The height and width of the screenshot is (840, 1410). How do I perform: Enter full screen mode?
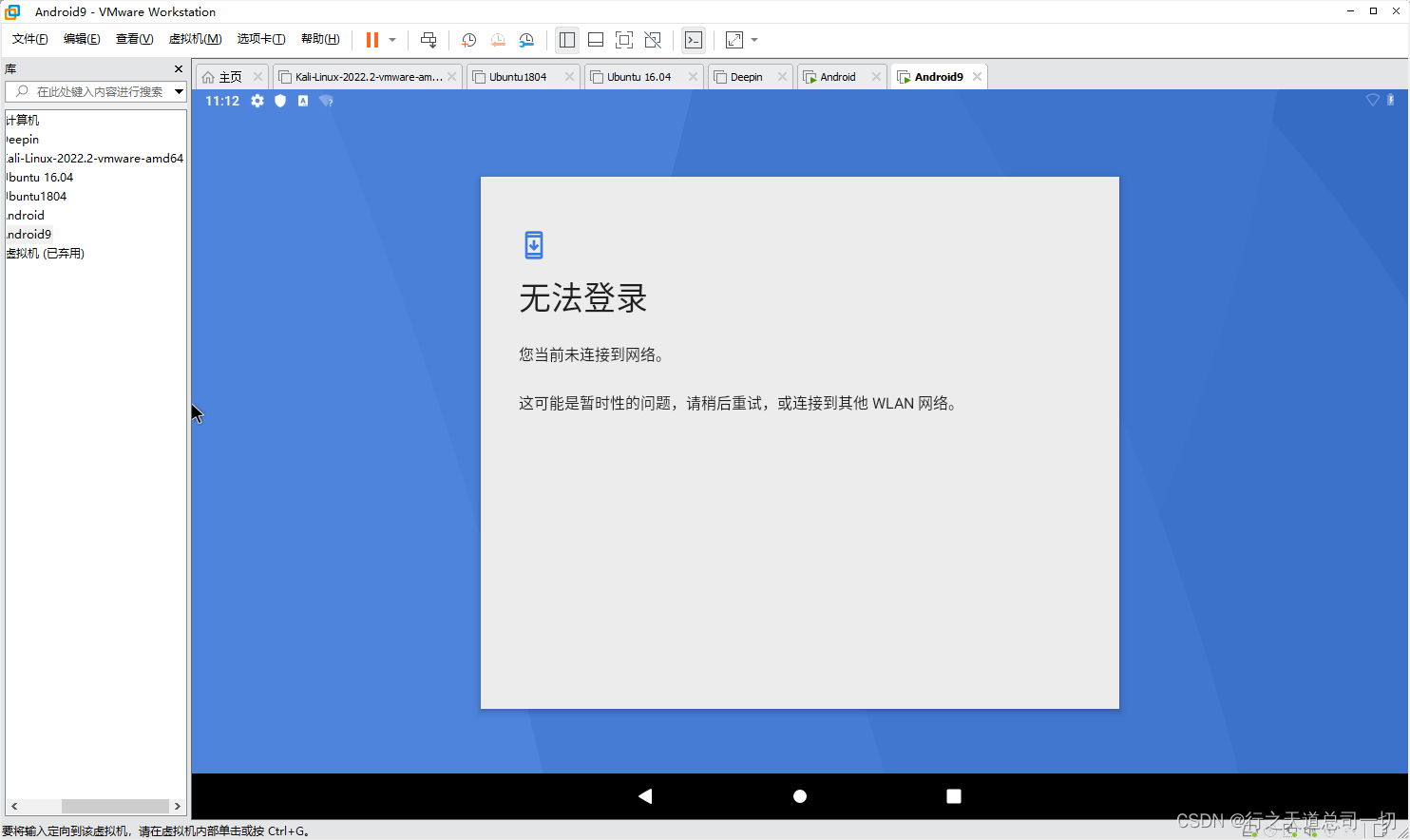(624, 40)
